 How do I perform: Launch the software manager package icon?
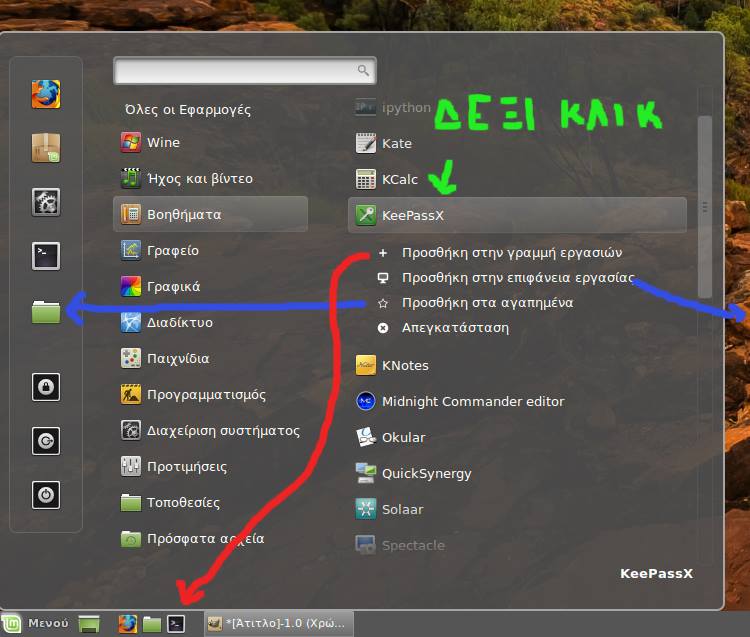pos(46,148)
